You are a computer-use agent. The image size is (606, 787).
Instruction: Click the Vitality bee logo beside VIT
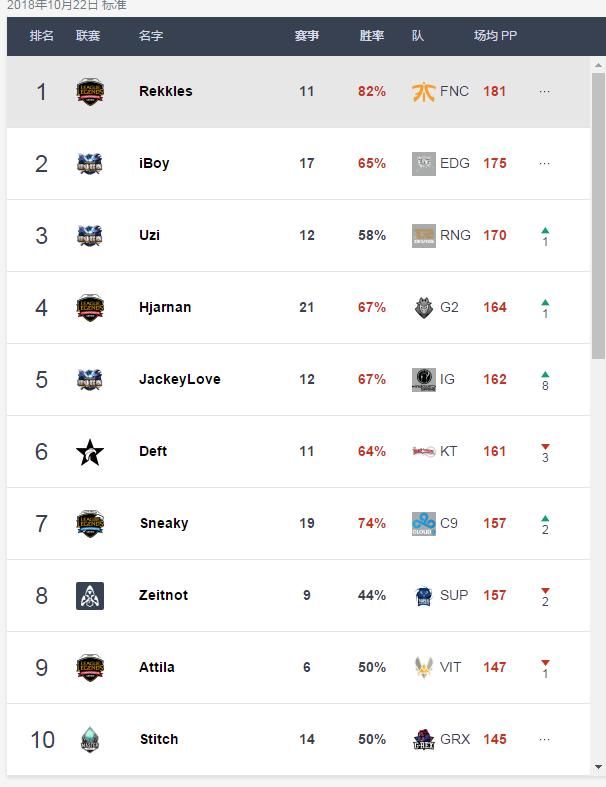pos(423,667)
